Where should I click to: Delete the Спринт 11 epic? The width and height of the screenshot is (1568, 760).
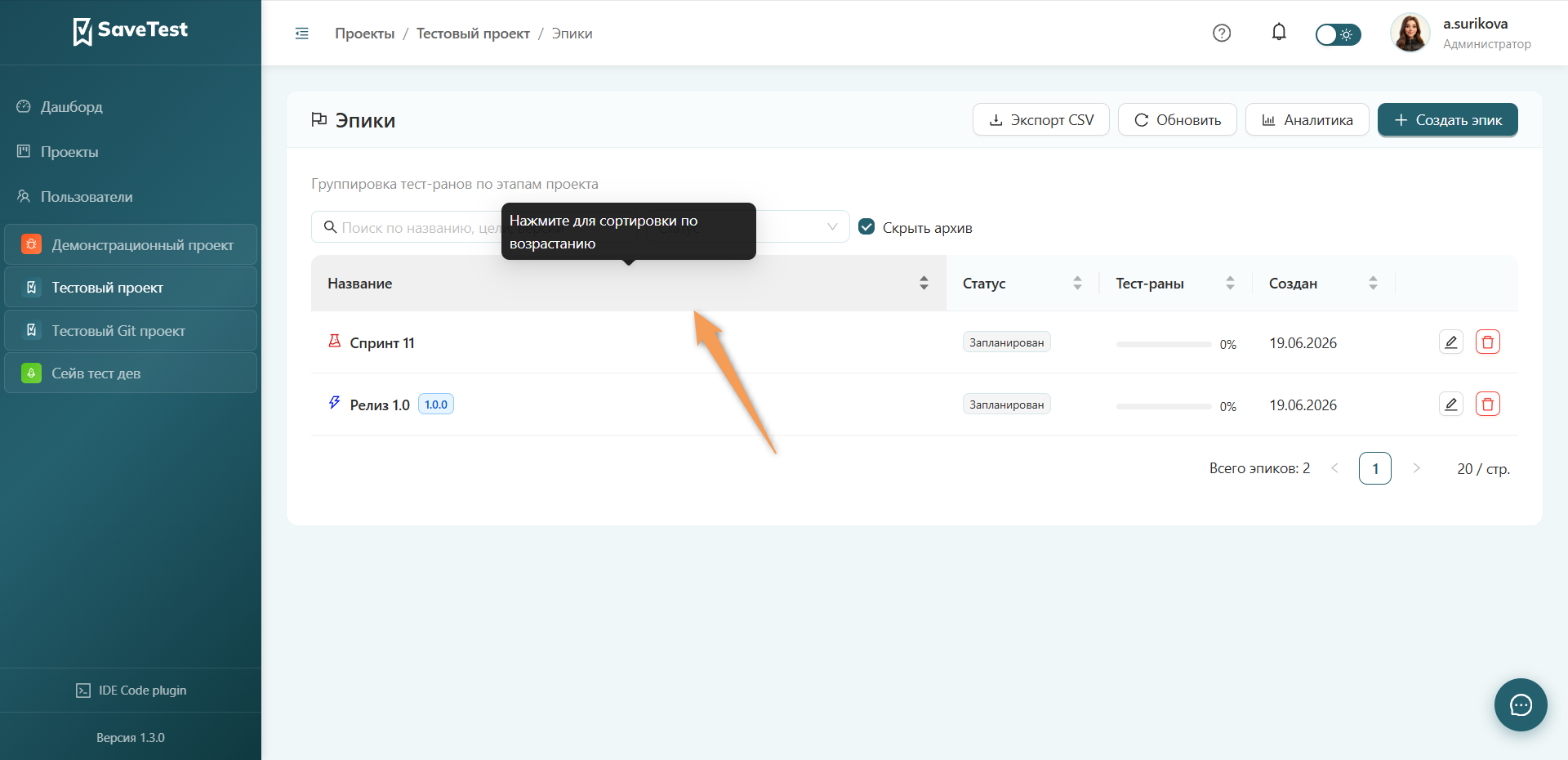[1488, 342]
